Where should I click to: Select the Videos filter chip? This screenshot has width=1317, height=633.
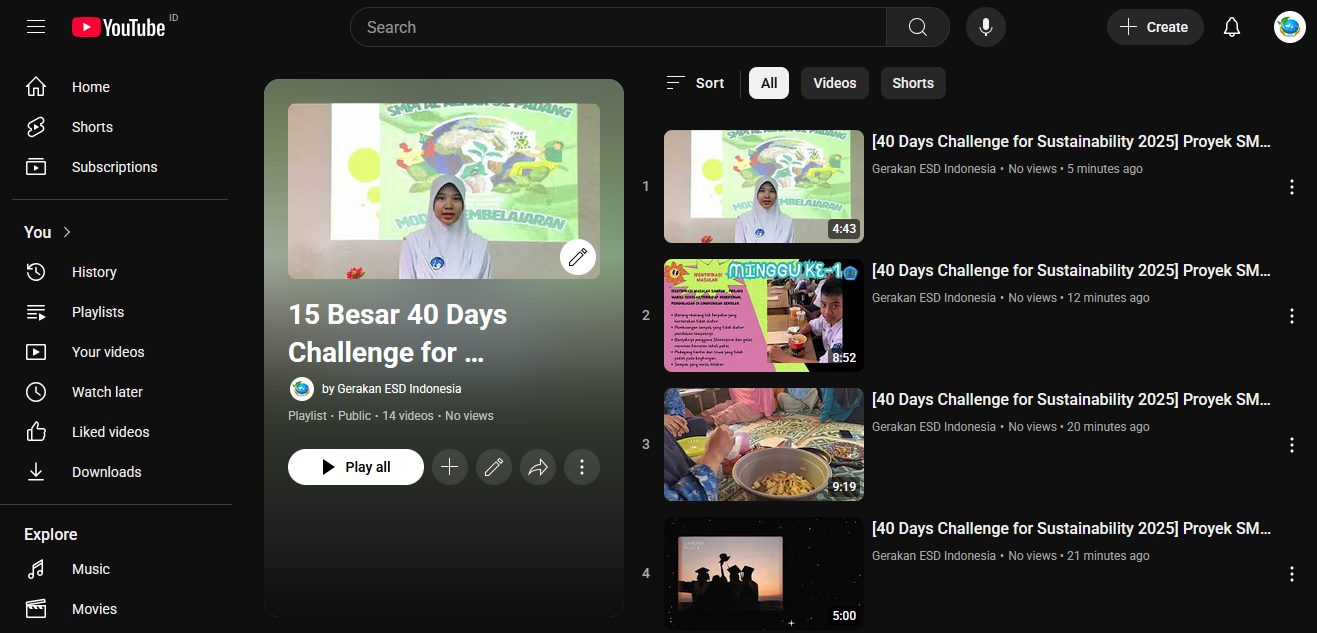pos(834,83)
